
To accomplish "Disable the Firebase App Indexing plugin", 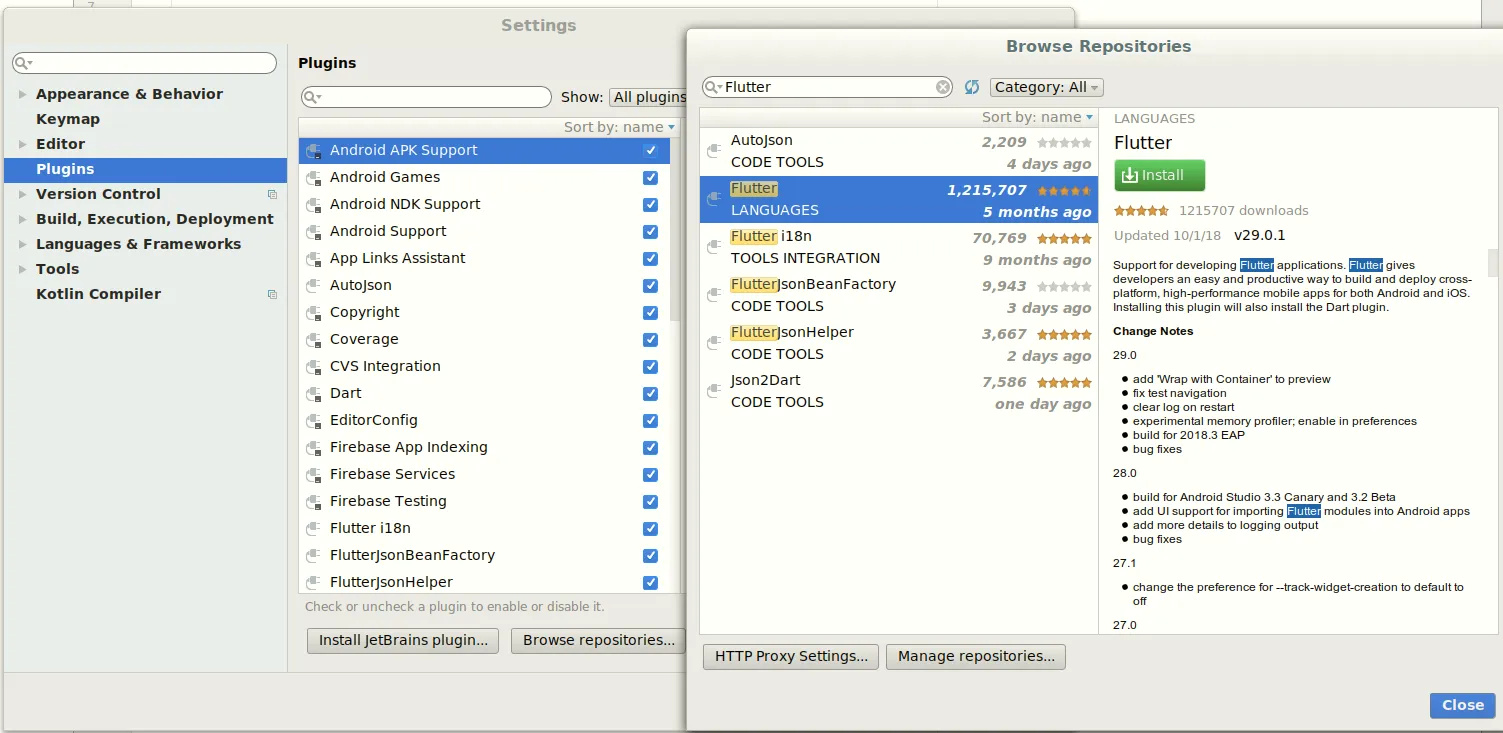I will 651,447.
